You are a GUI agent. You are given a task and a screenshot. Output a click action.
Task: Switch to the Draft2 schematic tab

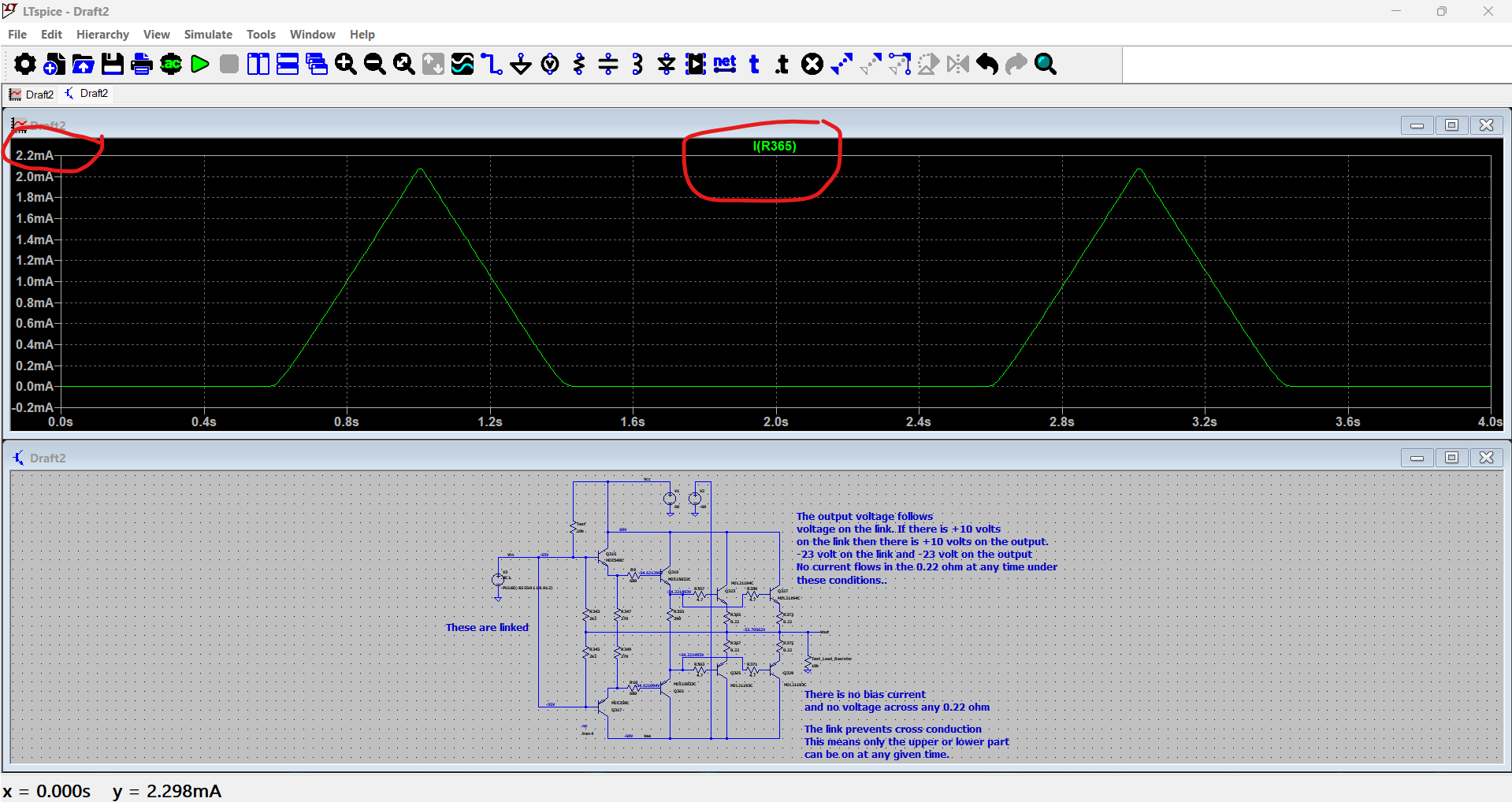click(x=87, y=94)
